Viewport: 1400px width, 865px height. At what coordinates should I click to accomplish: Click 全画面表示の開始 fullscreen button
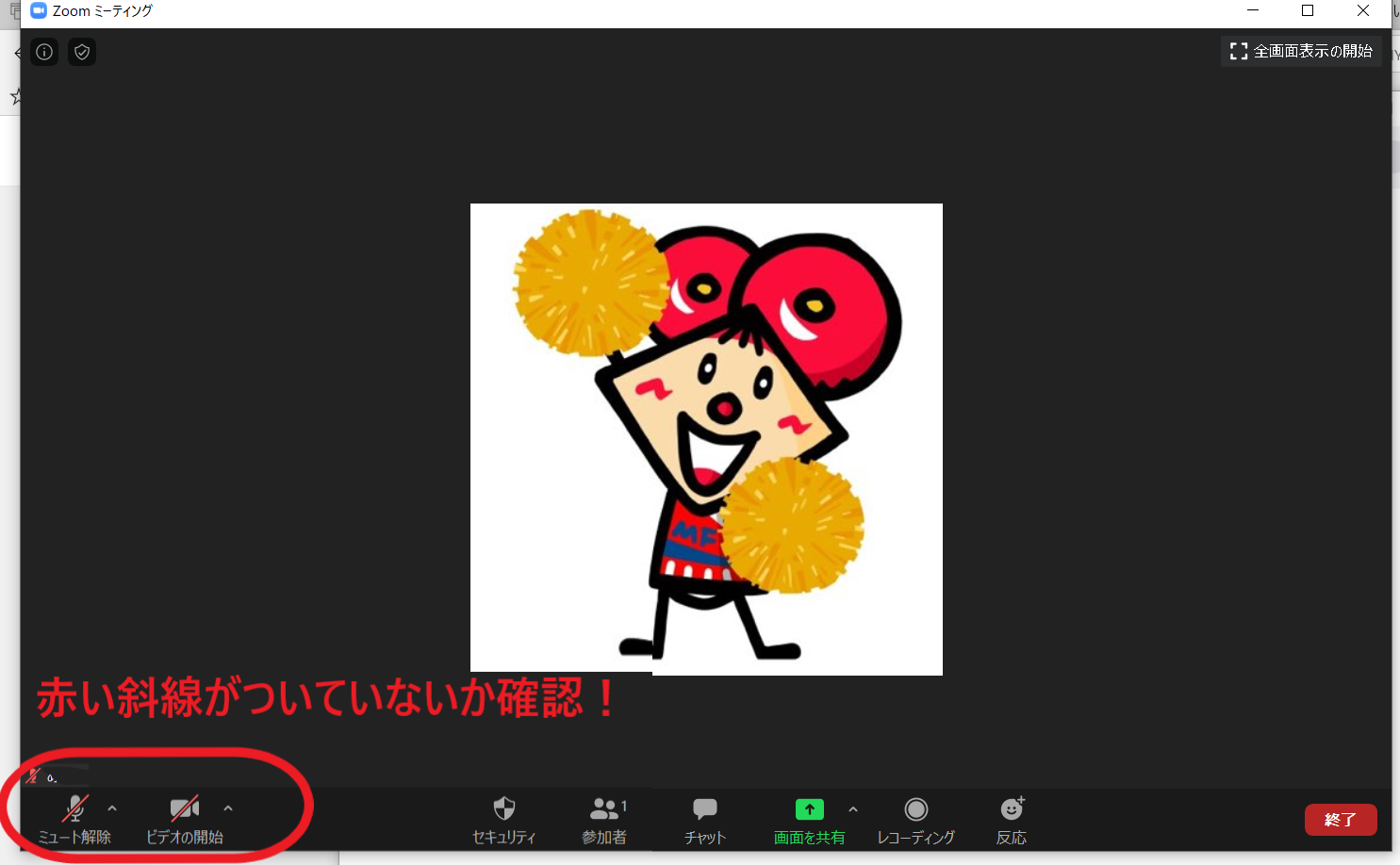tap(1301, 51)
